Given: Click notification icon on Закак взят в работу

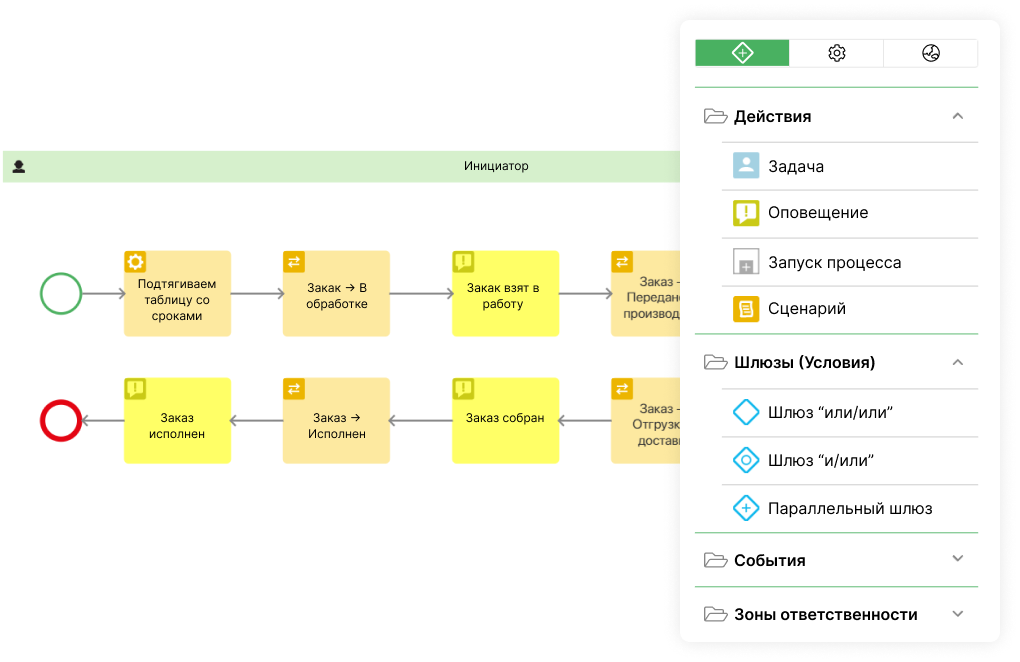Looking at the screenshot, I should (x=463, y=261).
